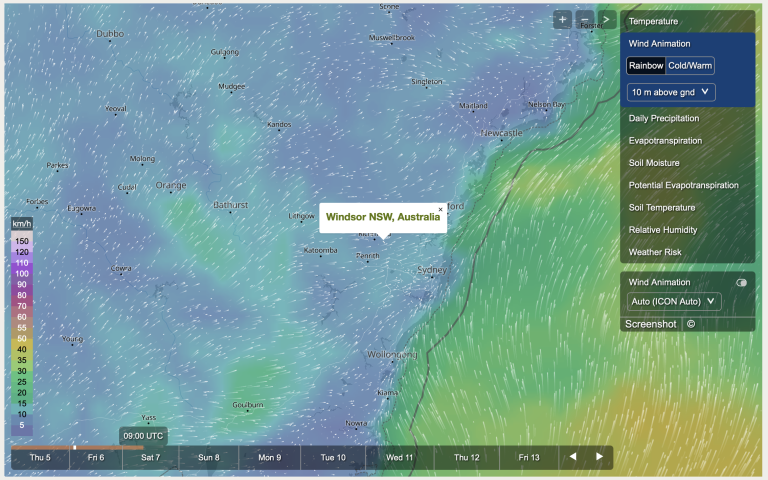The image size is (768, 480).
Task: Click the timeline slider handle
Action: pos(74,447)
